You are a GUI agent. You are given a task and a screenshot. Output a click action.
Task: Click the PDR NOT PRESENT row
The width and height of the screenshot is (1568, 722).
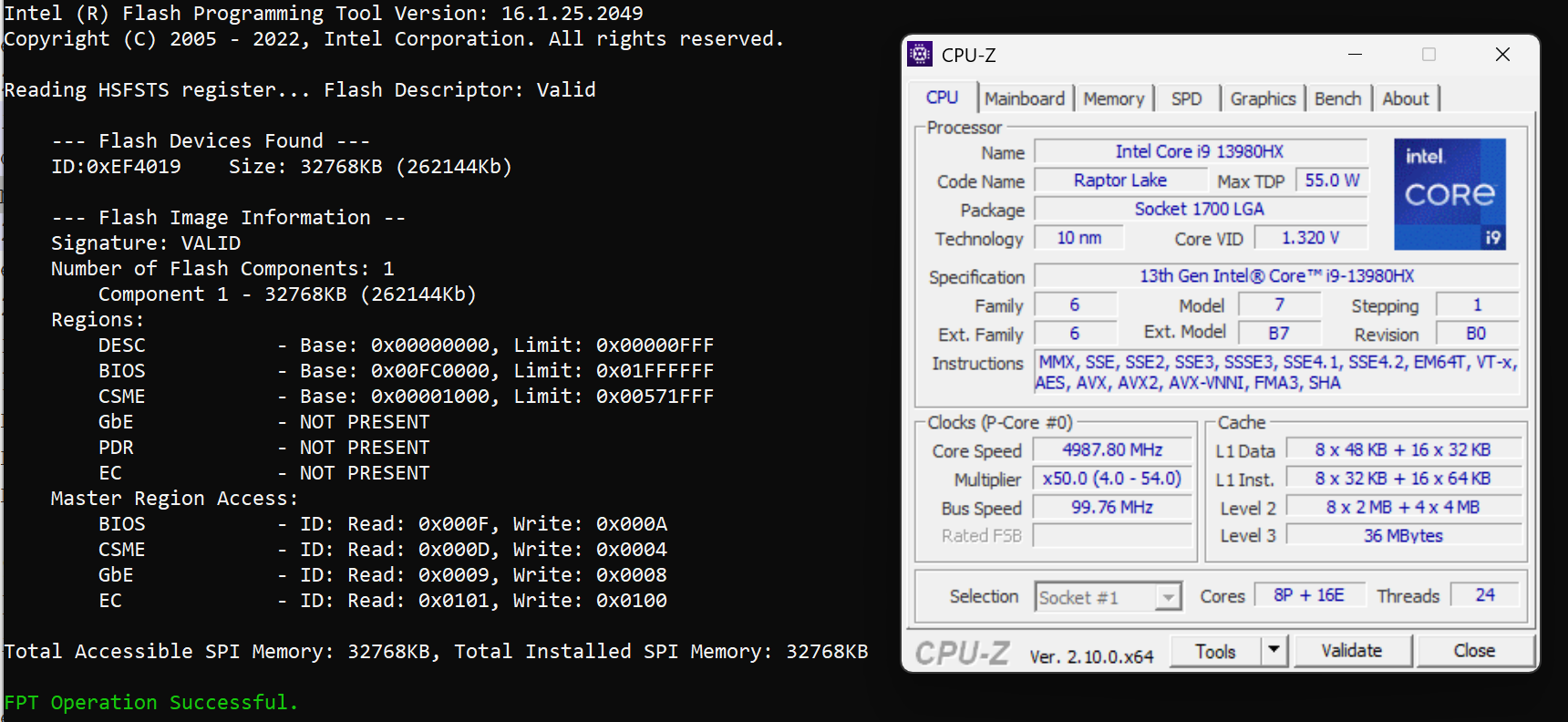point(263,447)
